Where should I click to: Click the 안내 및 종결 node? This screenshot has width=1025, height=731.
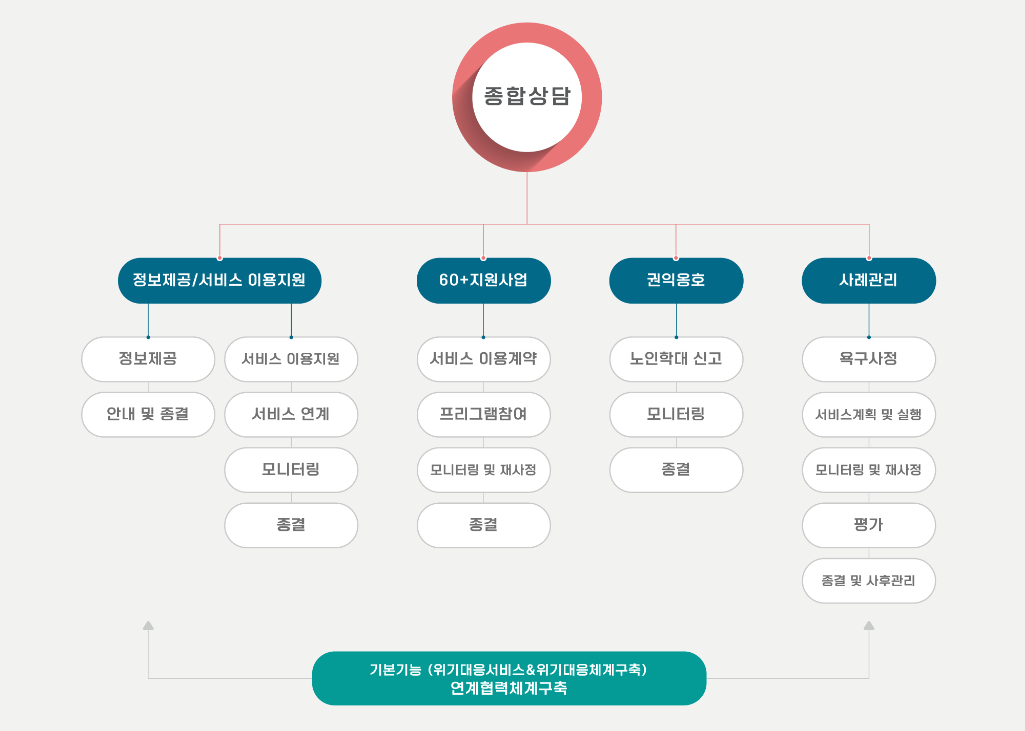[147, 415]
